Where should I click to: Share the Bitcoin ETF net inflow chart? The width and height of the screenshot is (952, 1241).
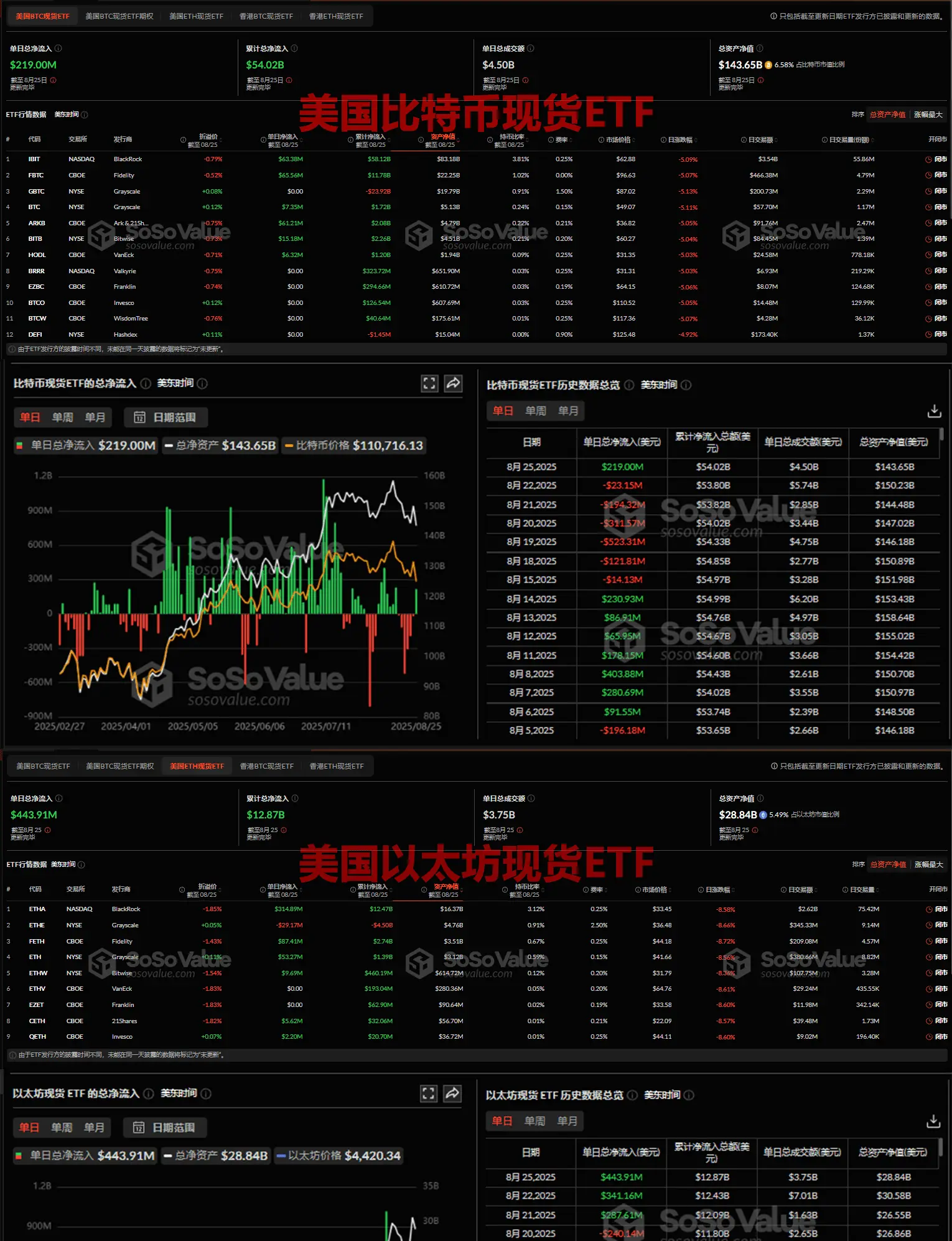[453, 383]
